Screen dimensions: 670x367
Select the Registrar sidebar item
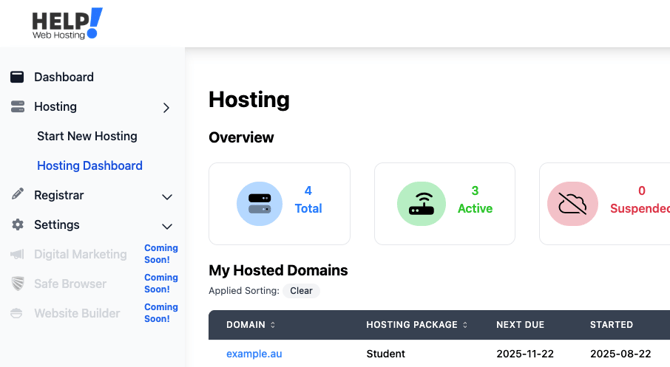pos(59,195)
